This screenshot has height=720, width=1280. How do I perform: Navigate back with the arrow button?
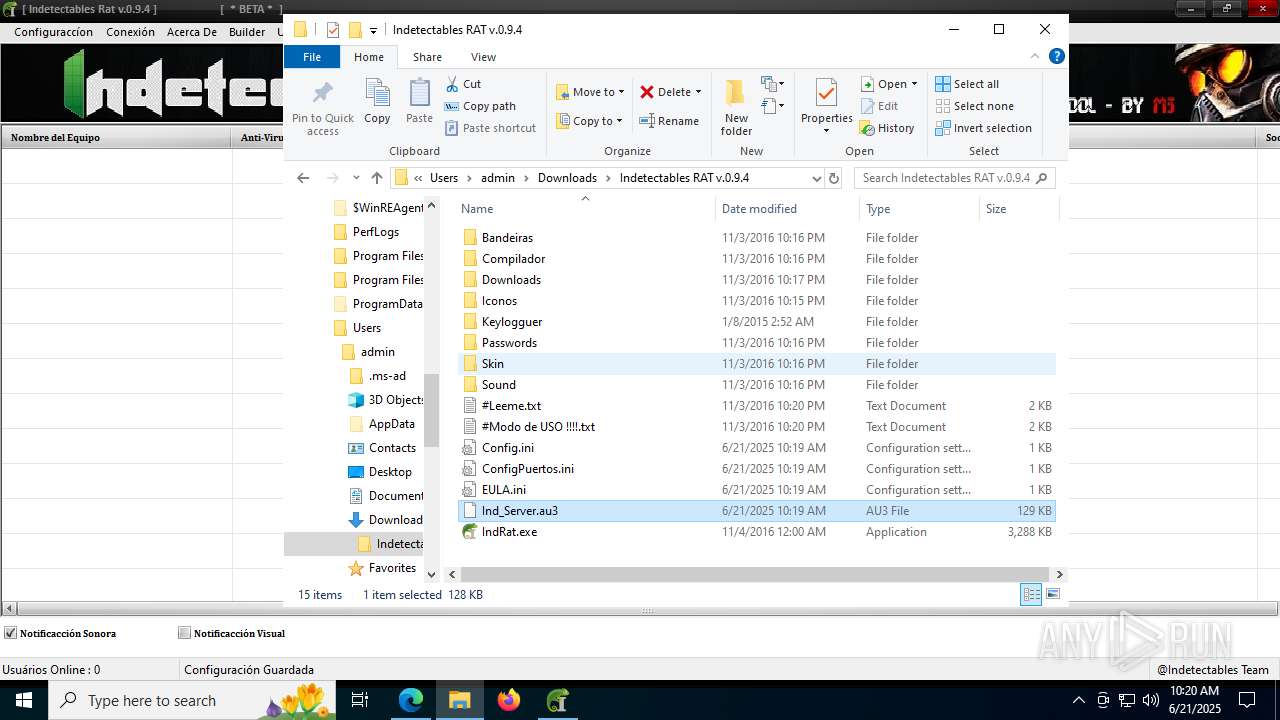point(303,178)
